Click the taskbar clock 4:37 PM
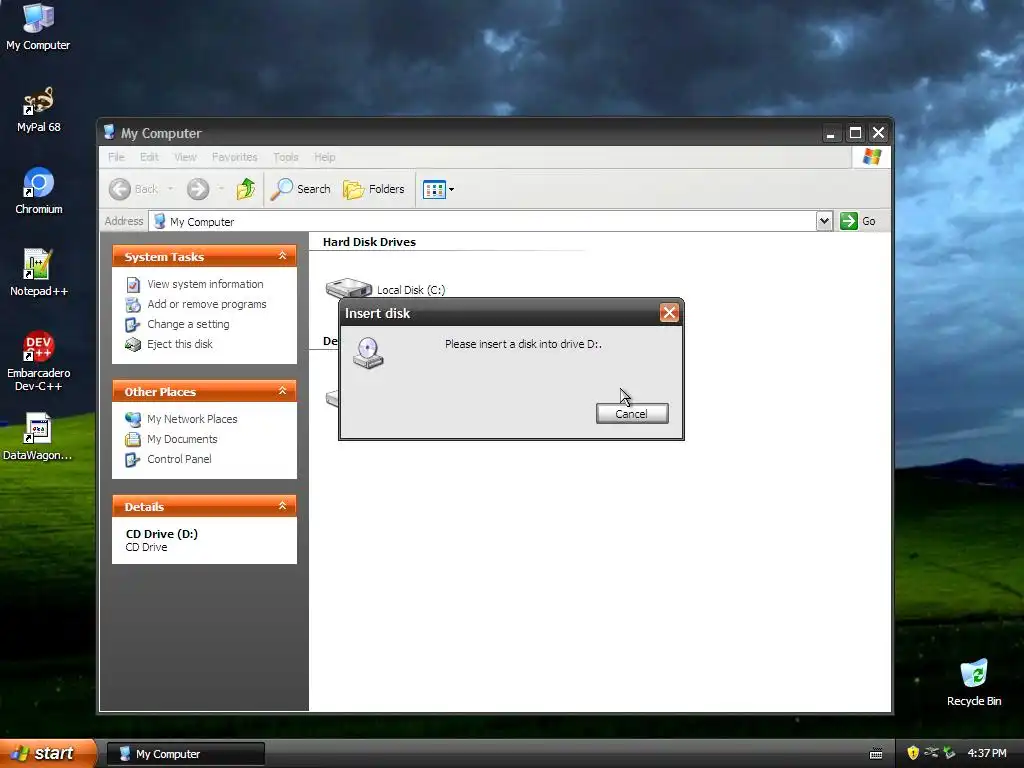The image size is (1024, 768). point(987,754)
